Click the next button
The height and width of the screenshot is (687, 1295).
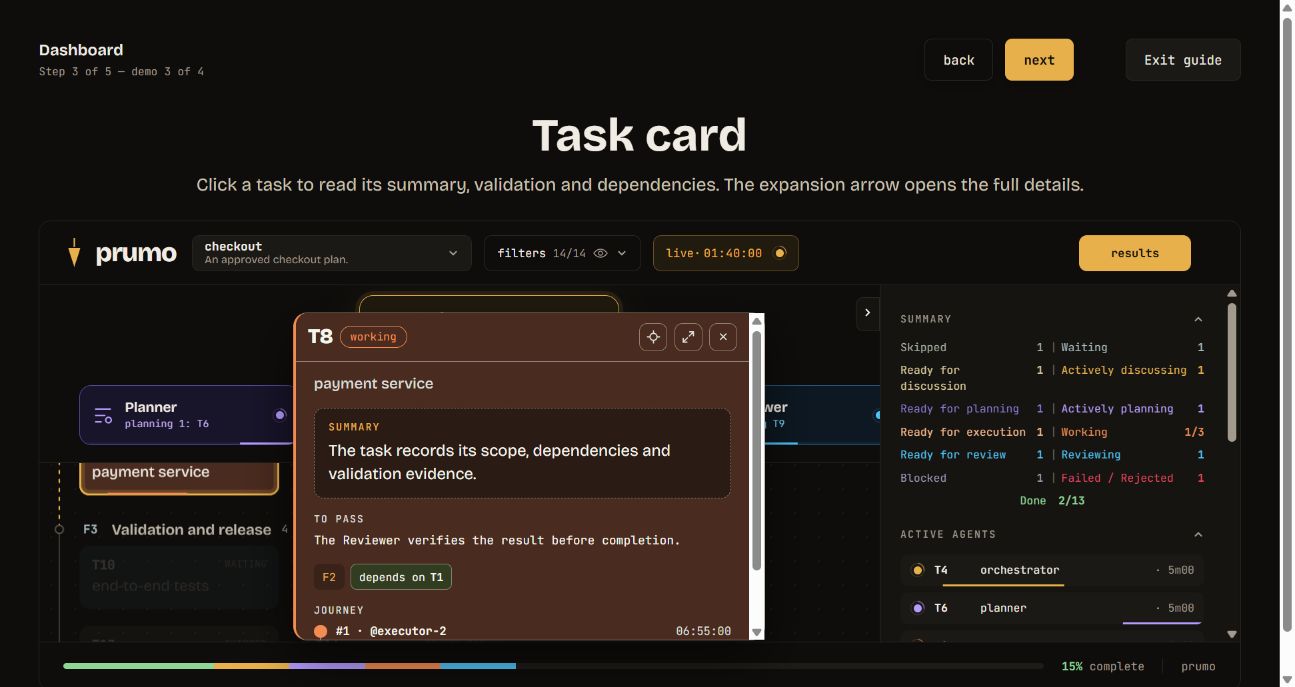1039,60
